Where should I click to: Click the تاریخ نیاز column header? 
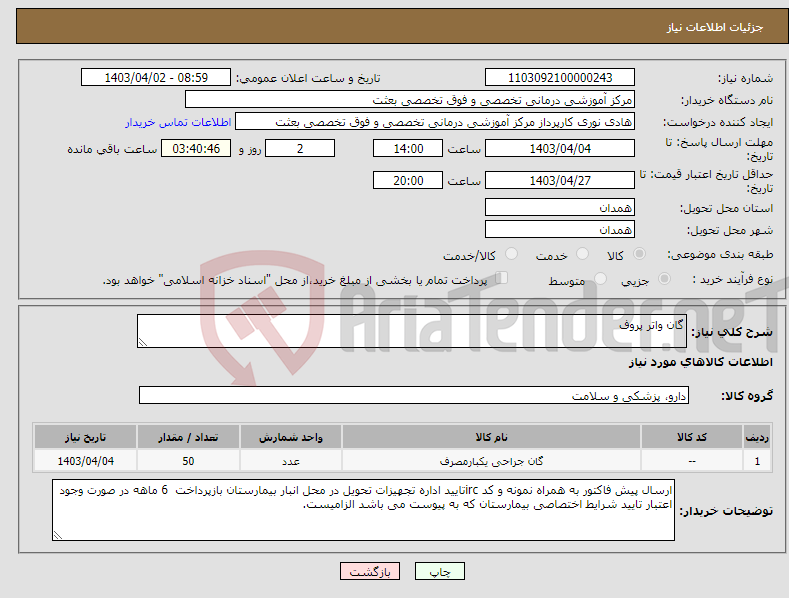click(x=86, y=437)
